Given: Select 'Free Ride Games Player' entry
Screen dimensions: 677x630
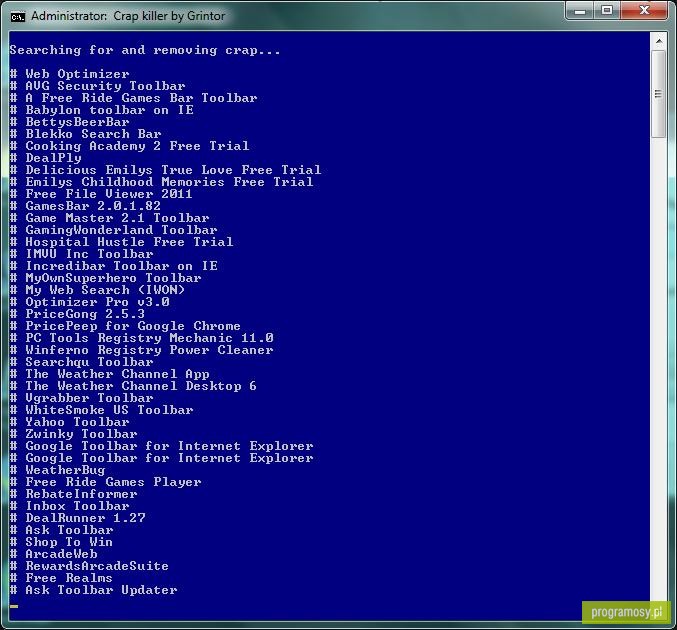Looking at the screenshot, I should [x=105, y=482].
